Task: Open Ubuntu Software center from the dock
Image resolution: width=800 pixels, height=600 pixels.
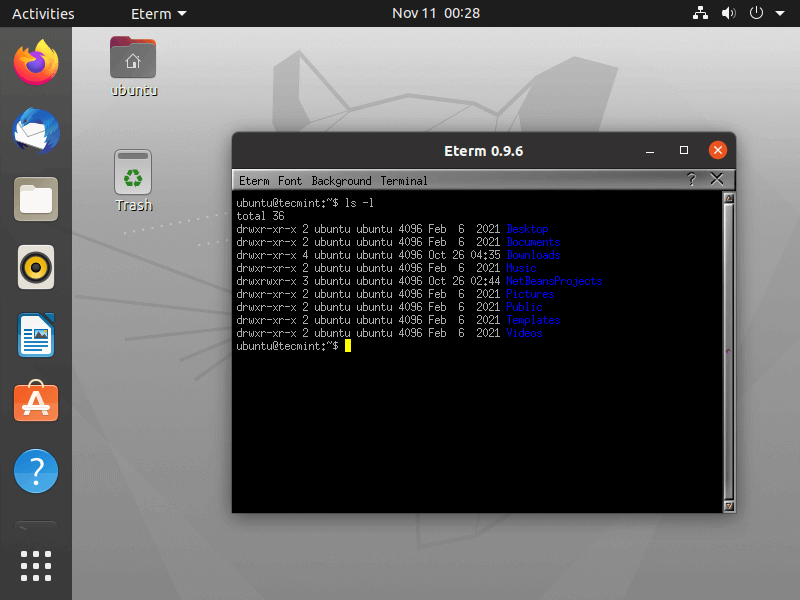Action: pos(35,403)
